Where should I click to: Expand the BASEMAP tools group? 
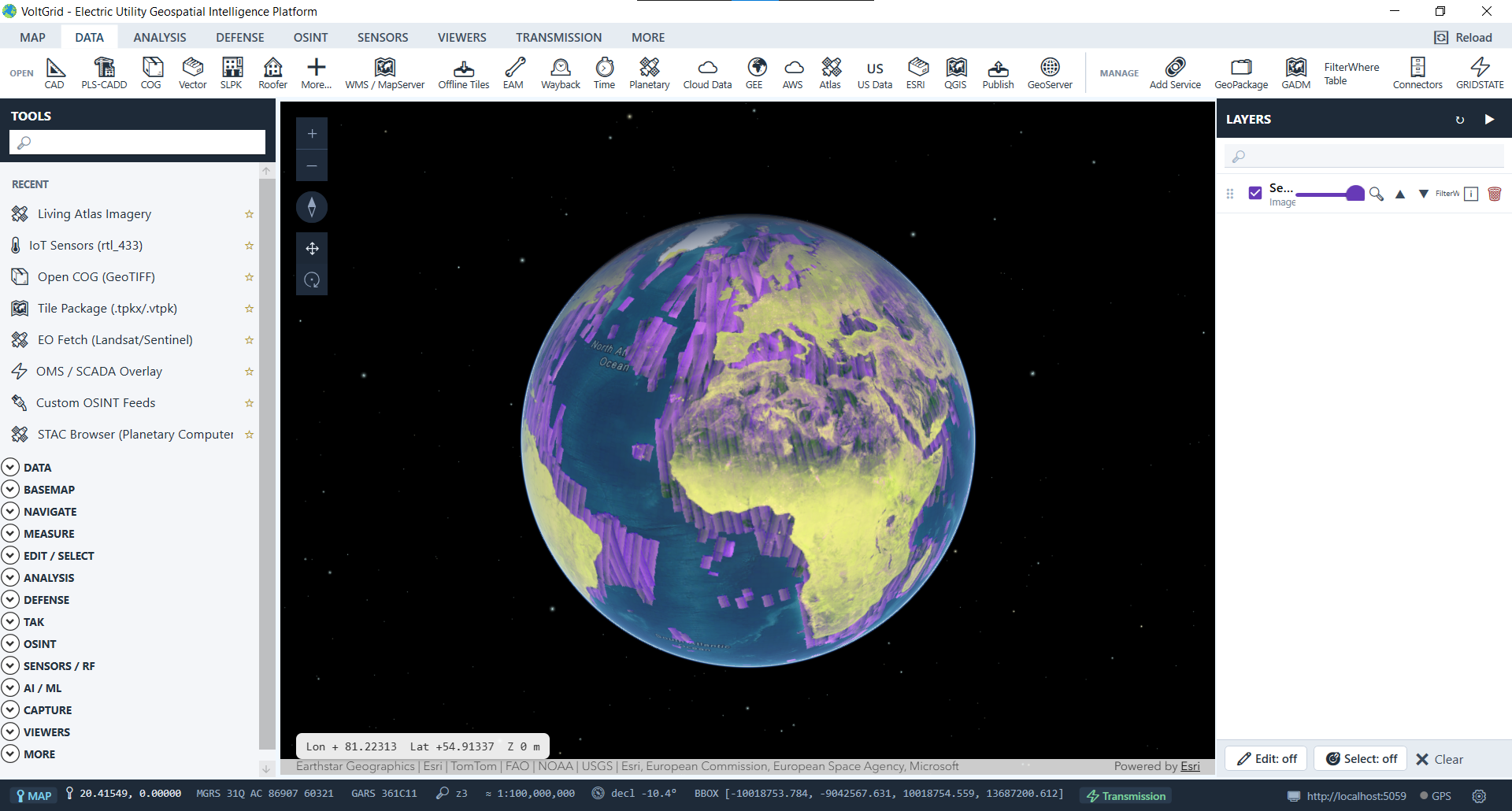[x=10, y=489]
